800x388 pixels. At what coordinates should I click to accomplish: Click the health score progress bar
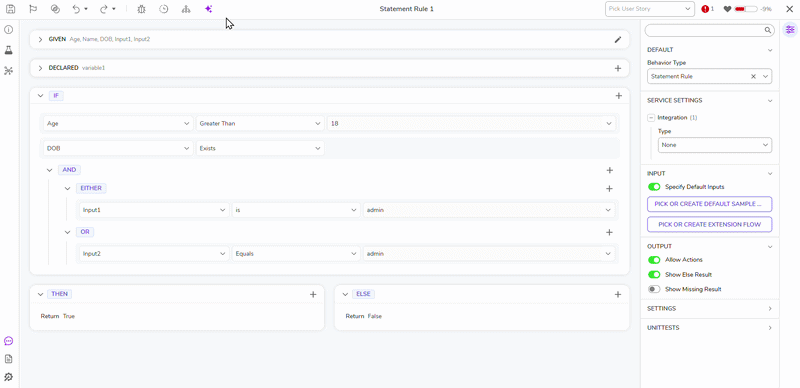point(746,9)
